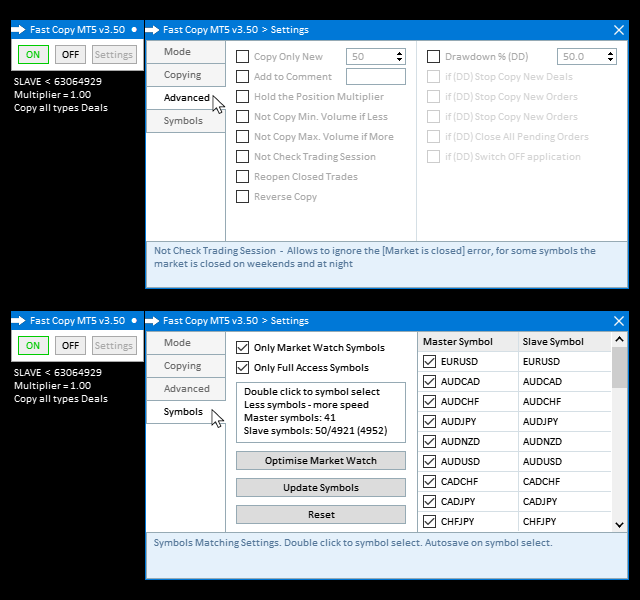The height and width of the screenshot is (600, 640).
Task: Click the Add to Comment text field
Action: [x=376, y=77]
